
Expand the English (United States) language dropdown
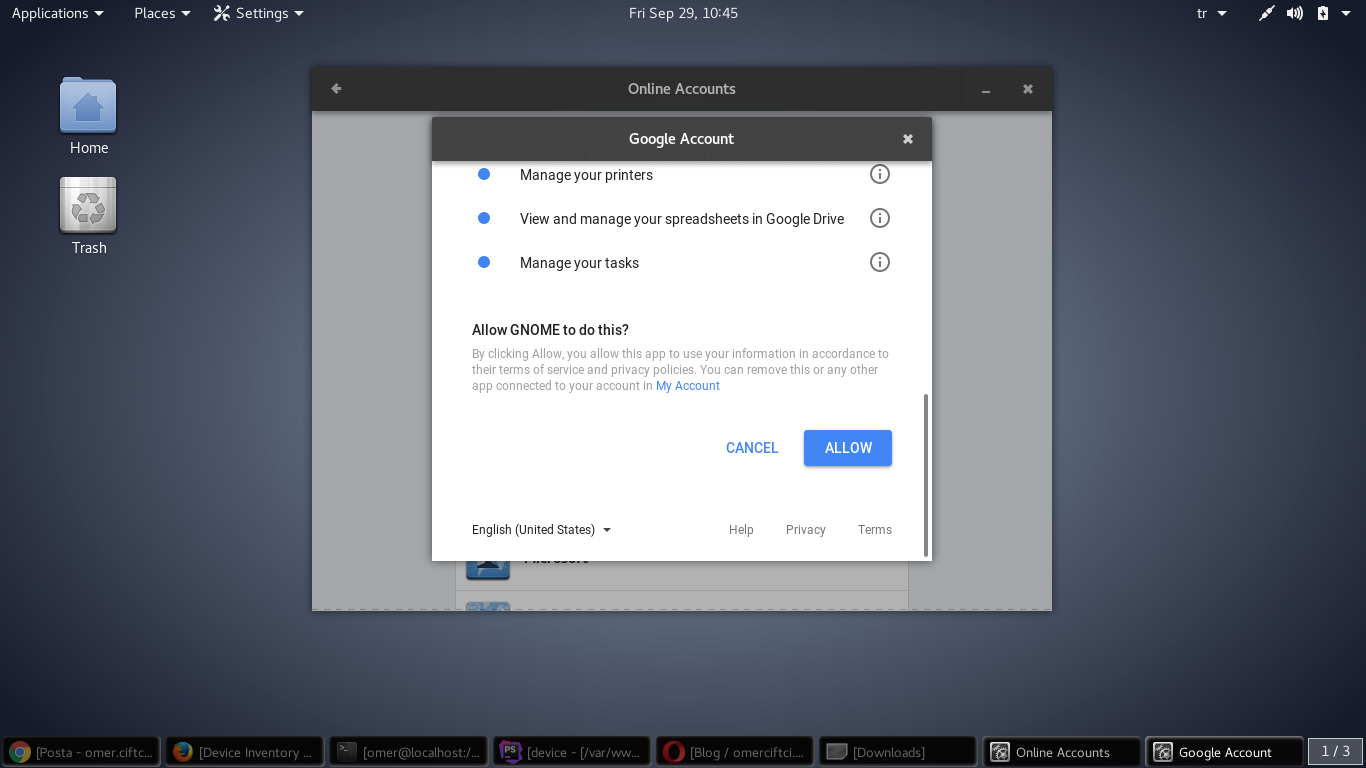[x=541, y=530]
